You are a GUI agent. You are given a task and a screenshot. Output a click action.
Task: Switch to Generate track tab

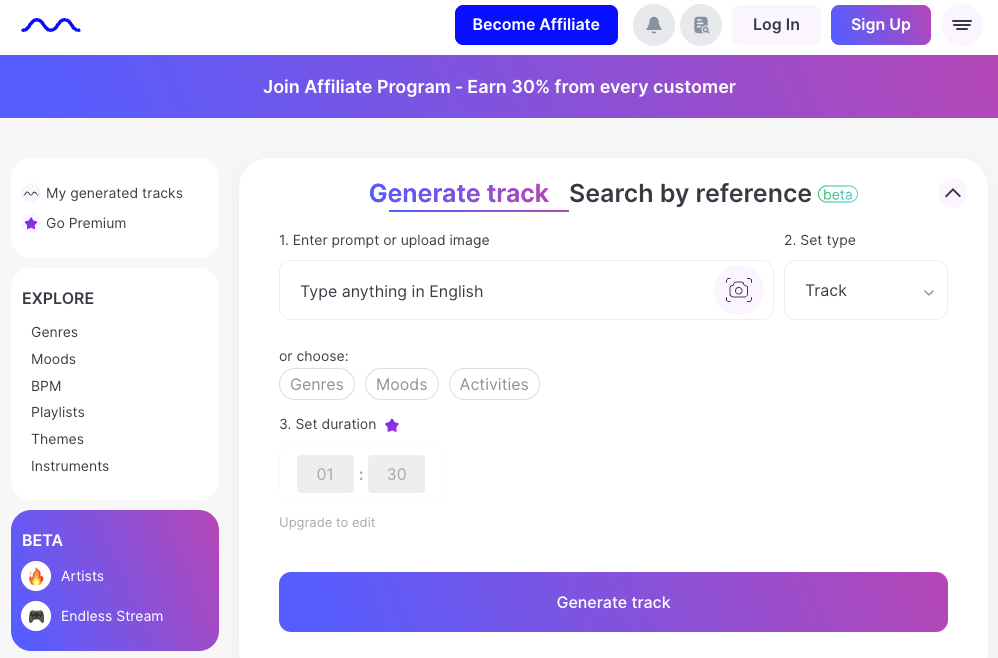click(x=459, y=193)
